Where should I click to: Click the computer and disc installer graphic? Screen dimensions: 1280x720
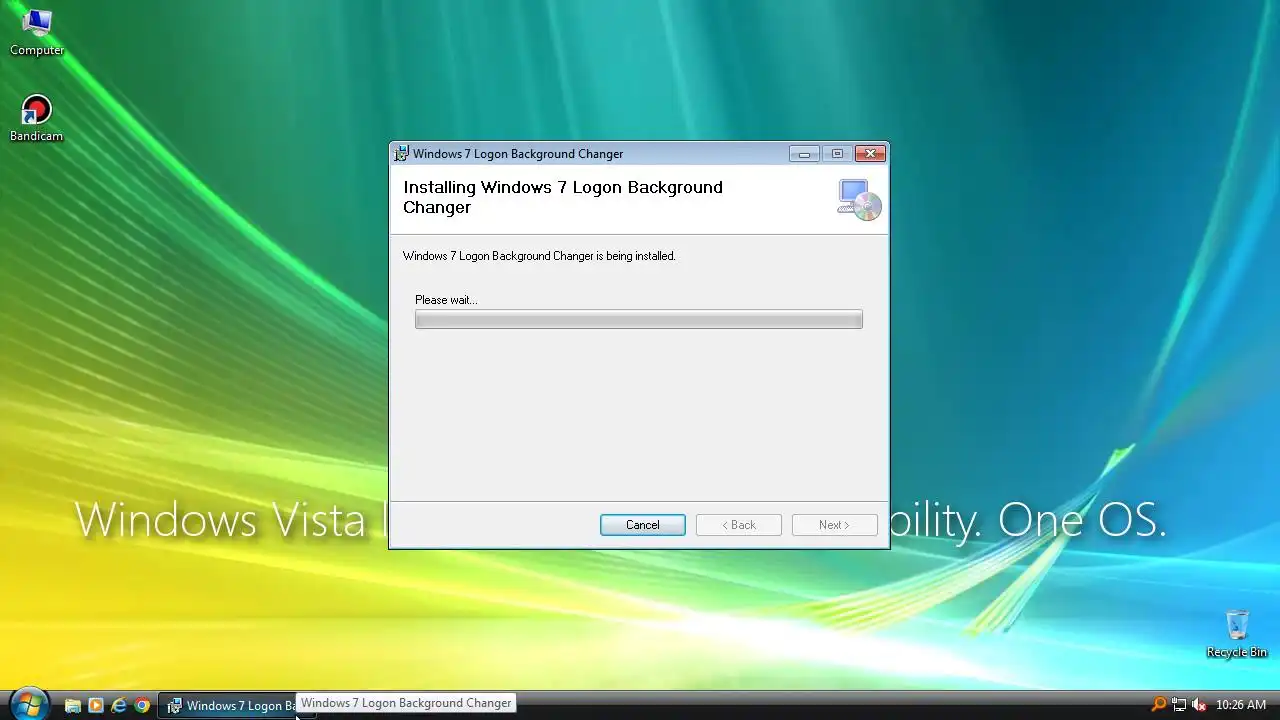pyautogui.click(x=859, y=199)
